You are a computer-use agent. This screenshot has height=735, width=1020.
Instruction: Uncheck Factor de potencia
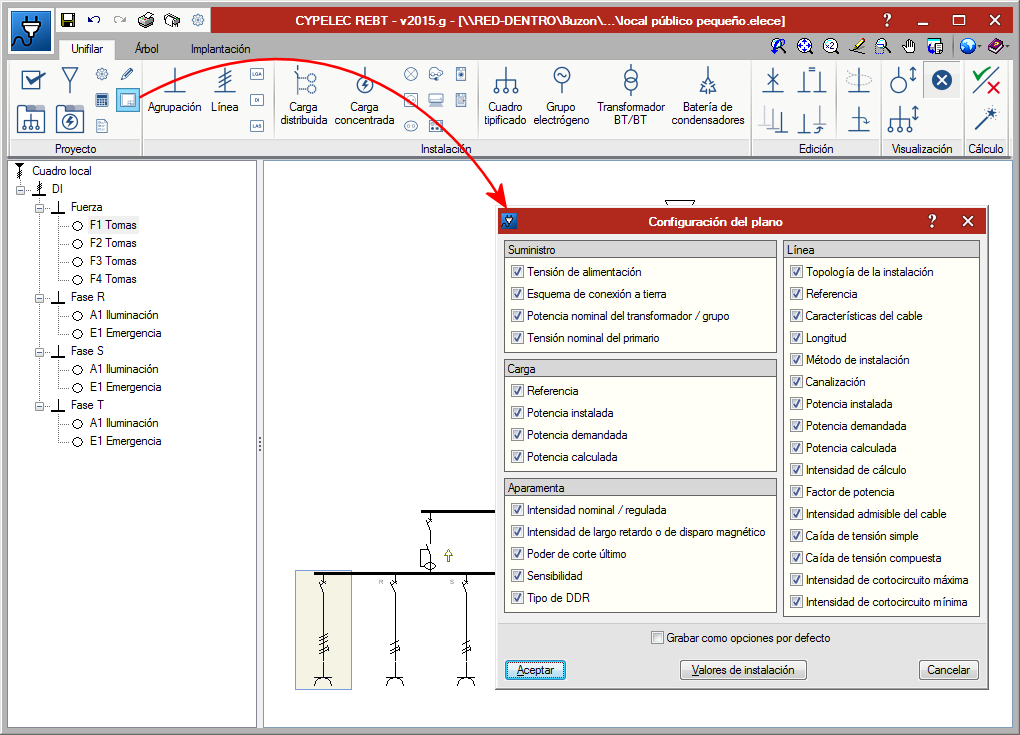pyautogui.click(x=796, y=491)
